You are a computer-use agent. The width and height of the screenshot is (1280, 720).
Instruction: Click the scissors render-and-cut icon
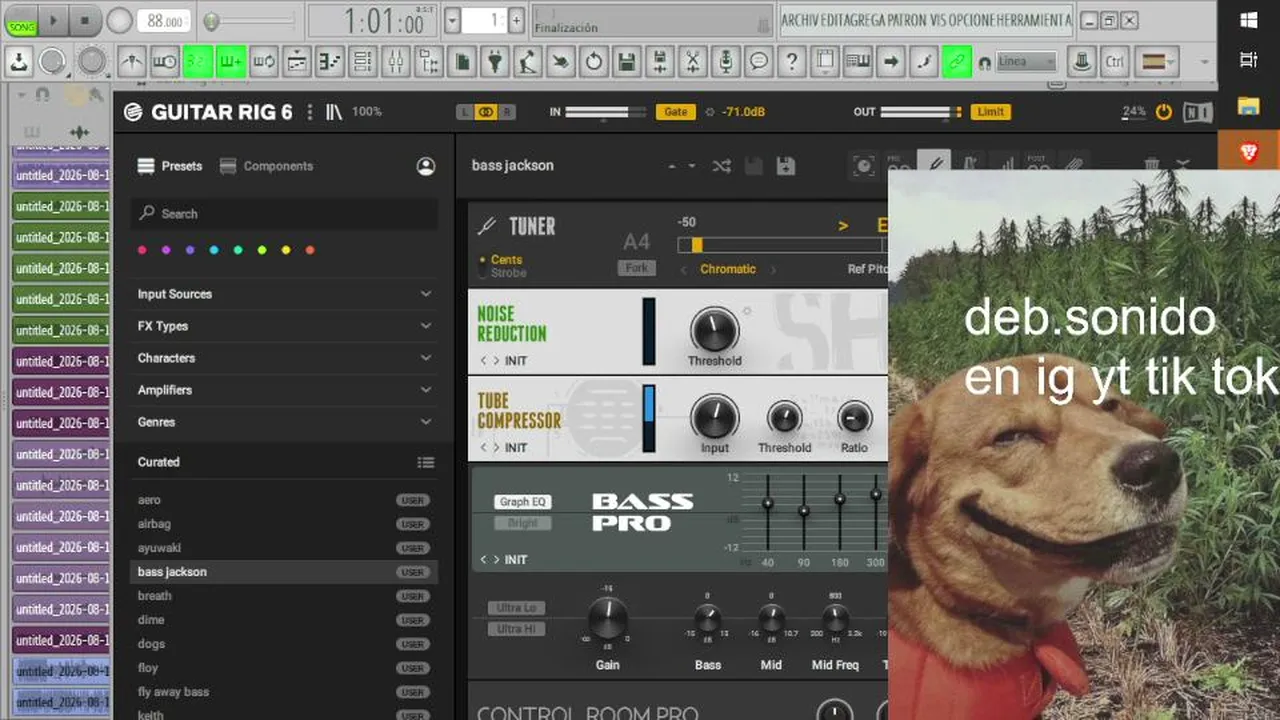click(x=693, y=62)
